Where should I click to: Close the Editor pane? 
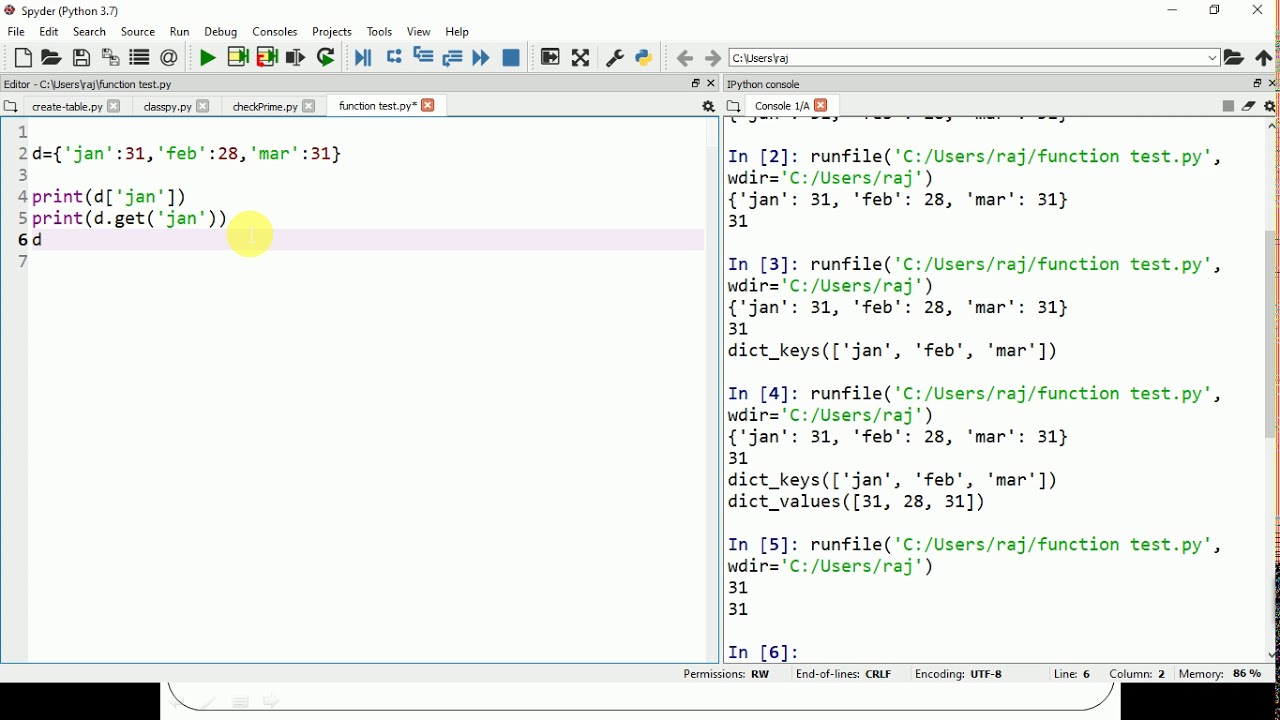[x=712, y=84]
